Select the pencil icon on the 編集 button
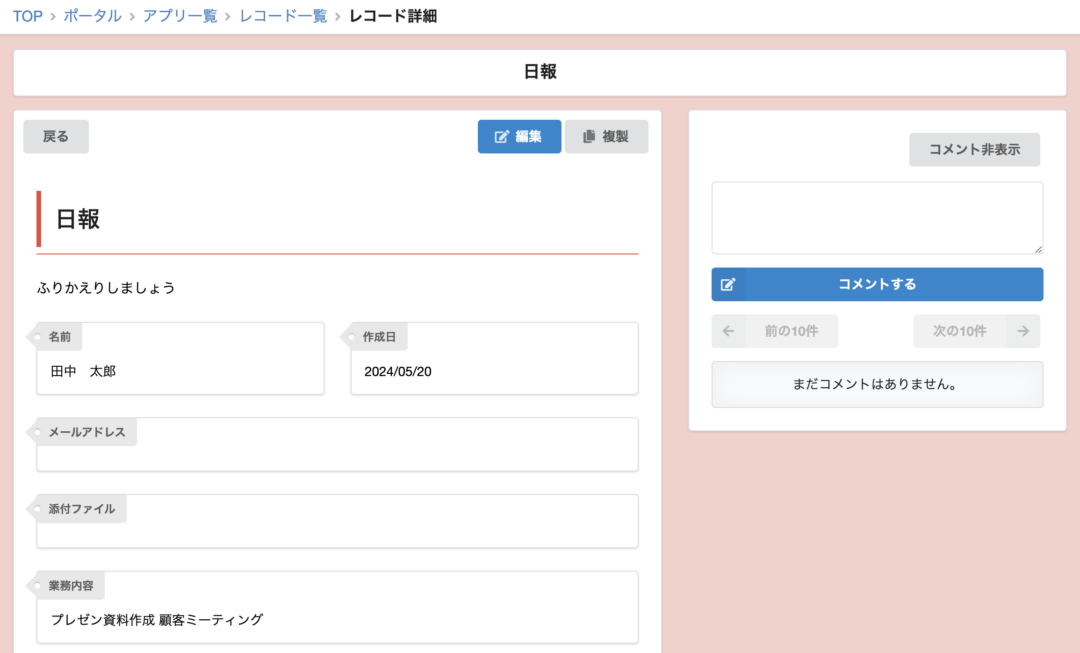1080x653 pixels. pyautogui.click(x=502, y=136)
